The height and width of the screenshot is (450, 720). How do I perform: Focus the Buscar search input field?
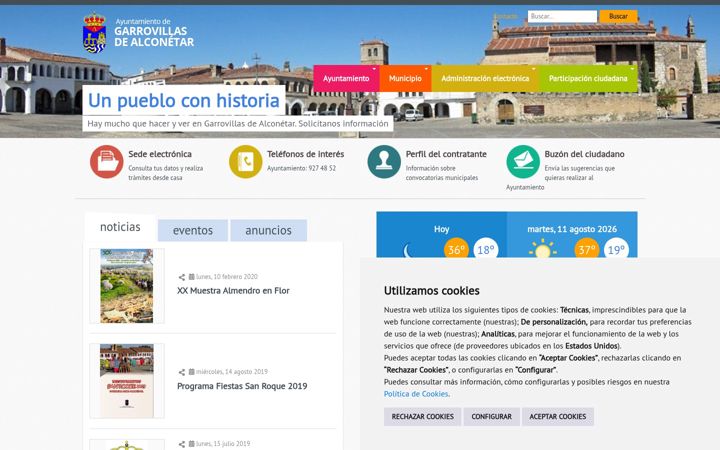[562, 17]
